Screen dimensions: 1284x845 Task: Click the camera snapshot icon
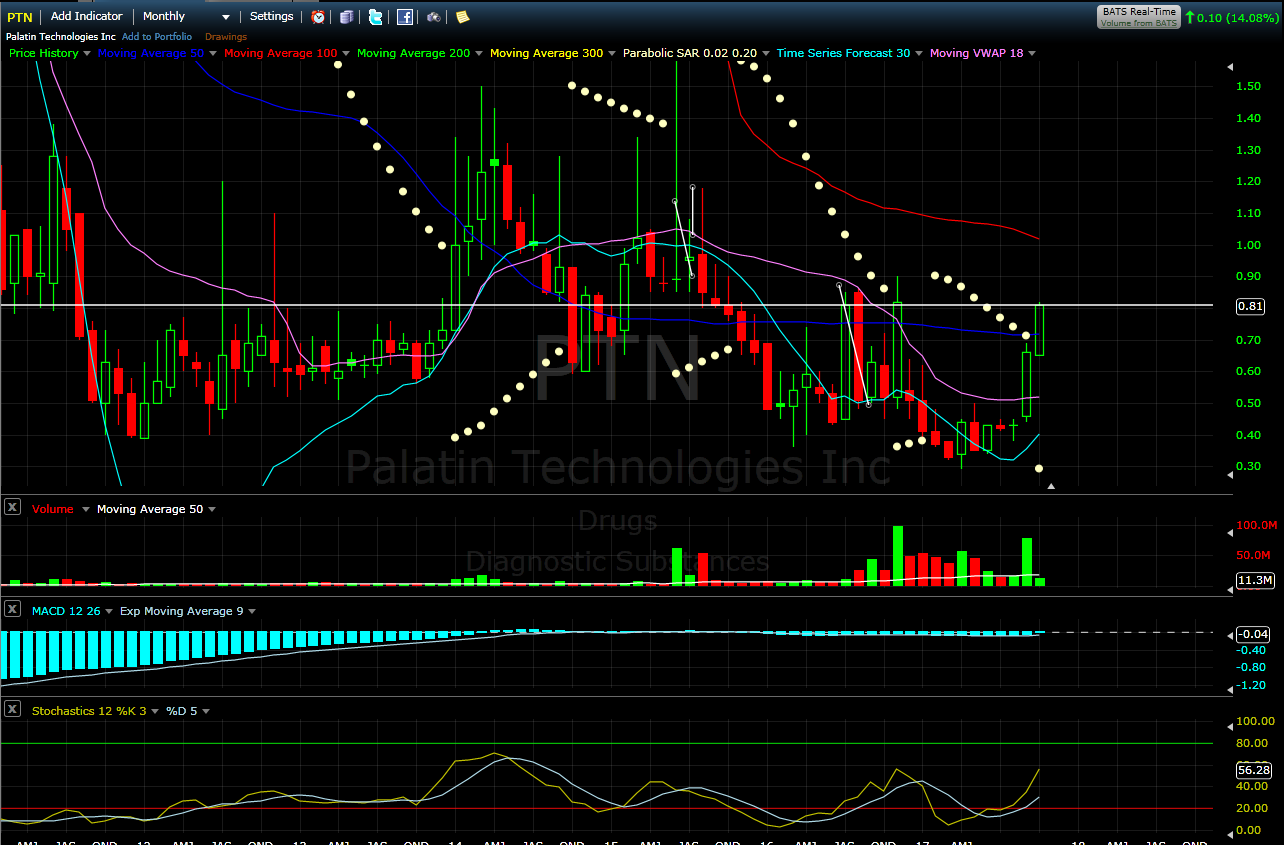(x=433, y=17)
